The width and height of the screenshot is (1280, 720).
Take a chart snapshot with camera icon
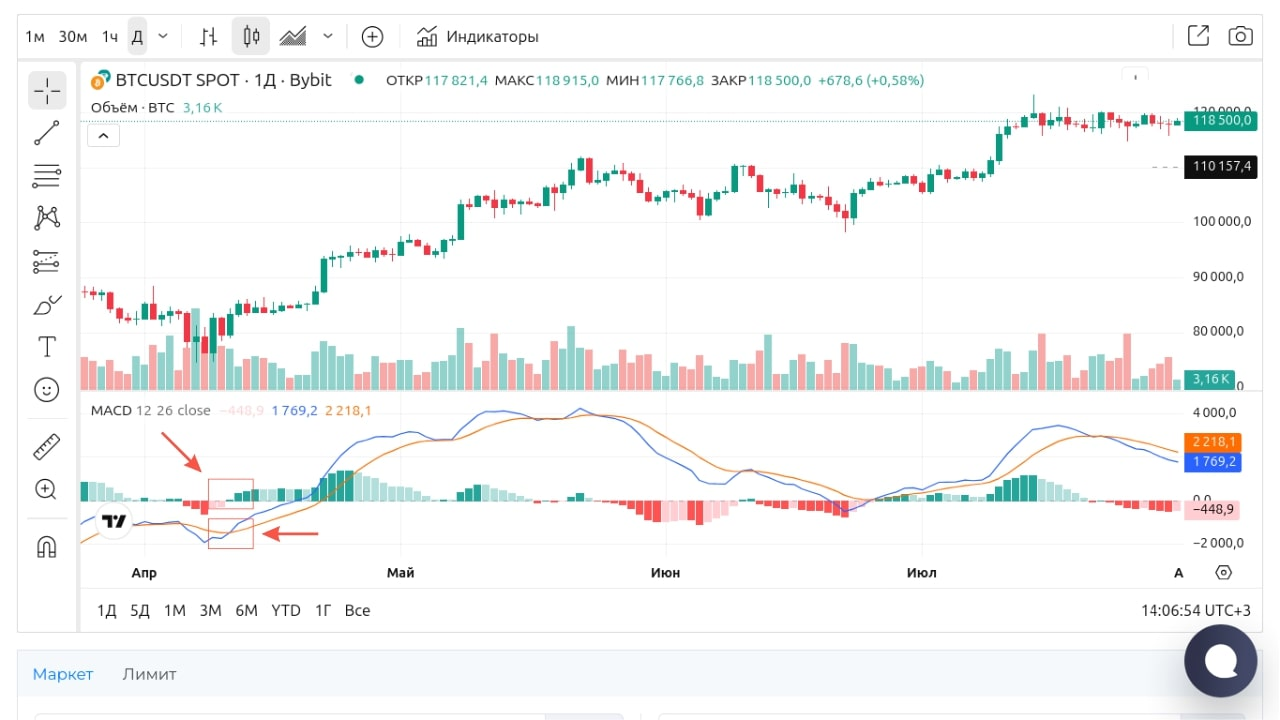(x=1240, y=36)
